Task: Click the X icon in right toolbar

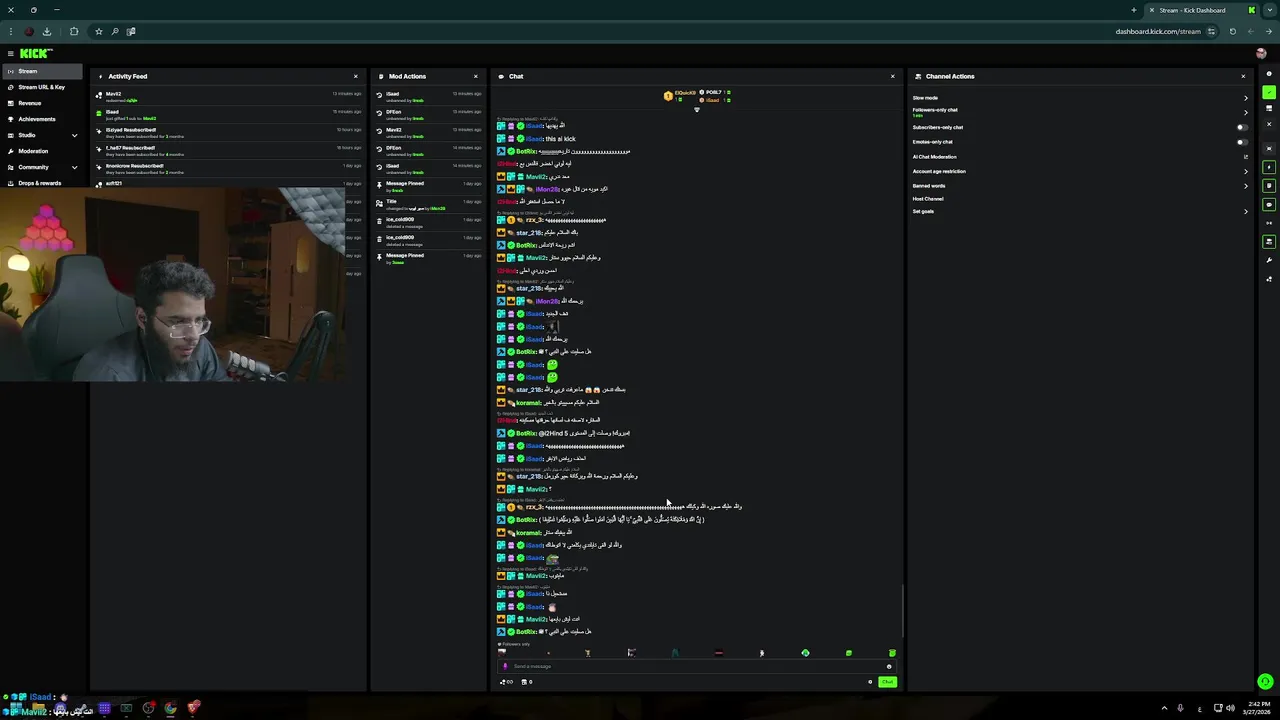Action: tap(1269, 124)
